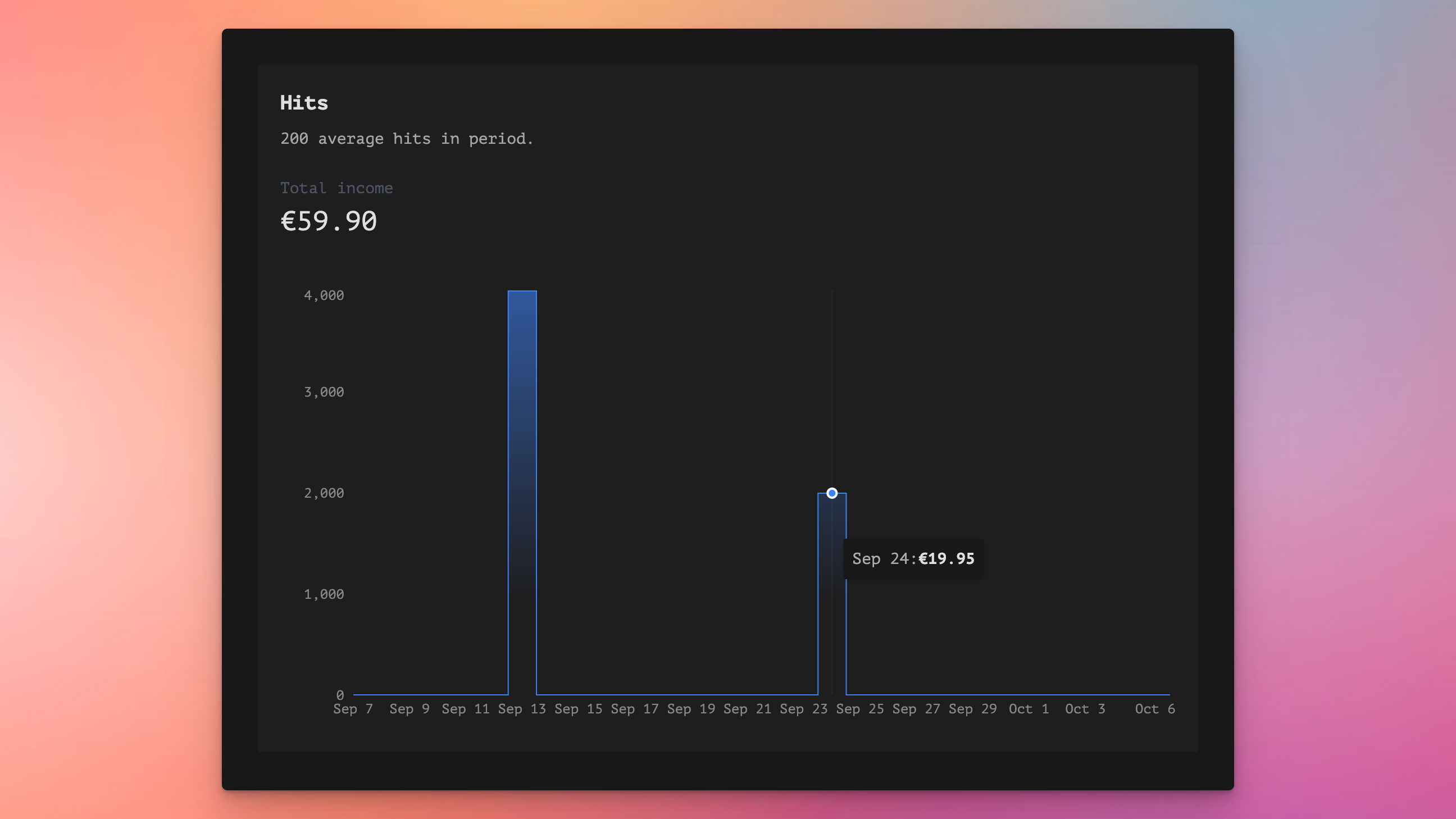Screen dimensions: 1456x819
Task: Click the 'Sep 29' x-axis label
Action: click(x=973, y=709)
